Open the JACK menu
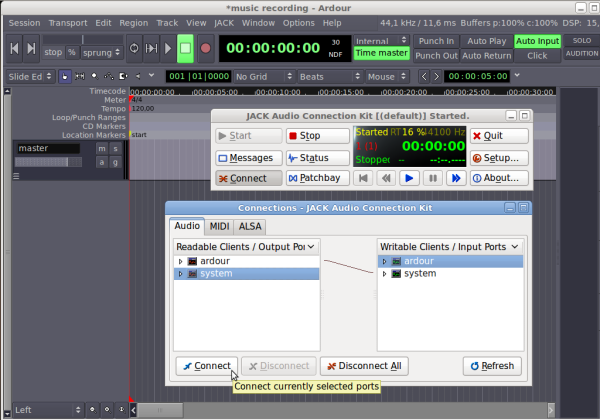600x420 pixels. (224, 23)
